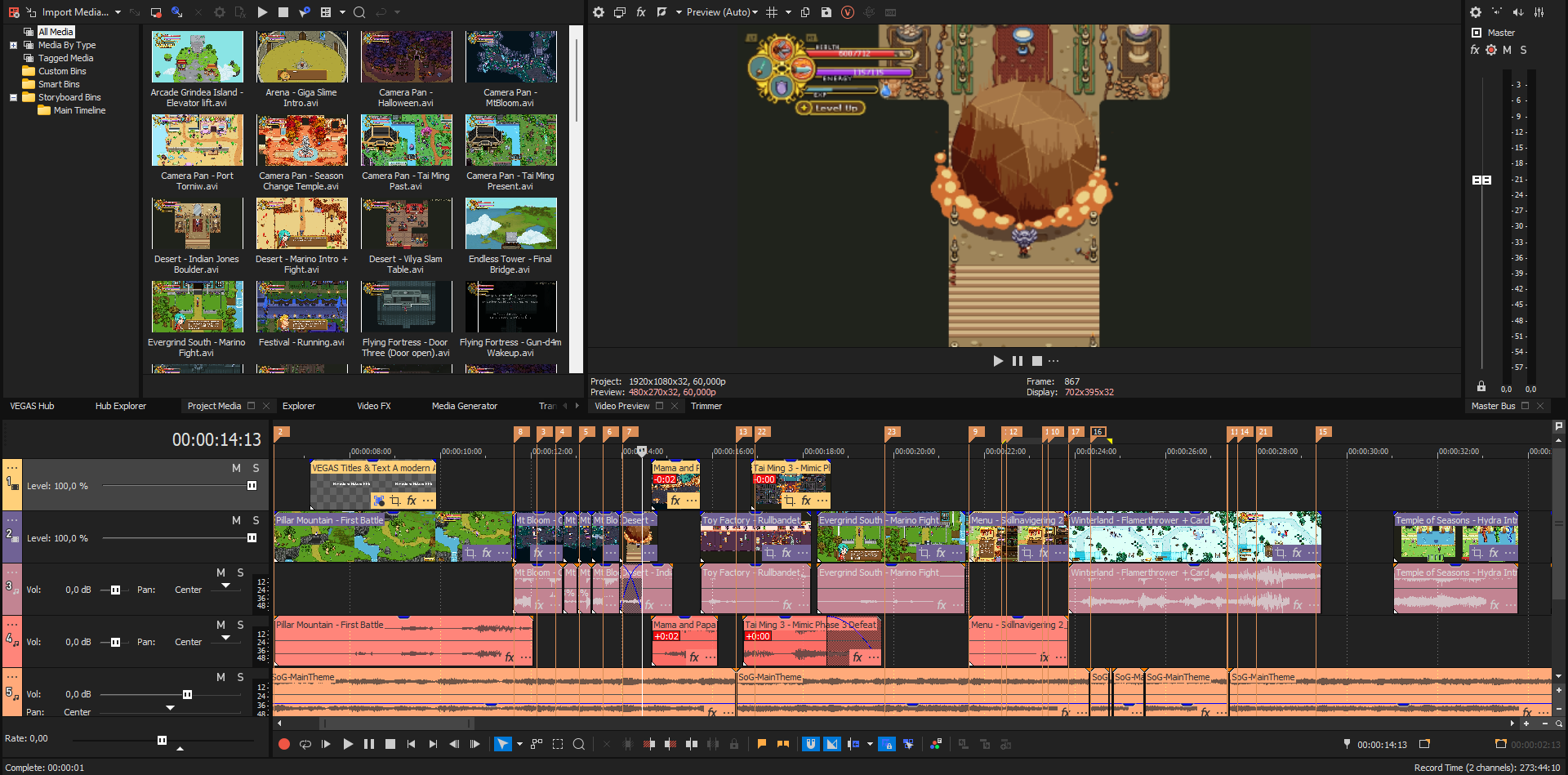Adjust track 1 Level slider handle
Viewport: 1568px width, 775px height.
252,485
